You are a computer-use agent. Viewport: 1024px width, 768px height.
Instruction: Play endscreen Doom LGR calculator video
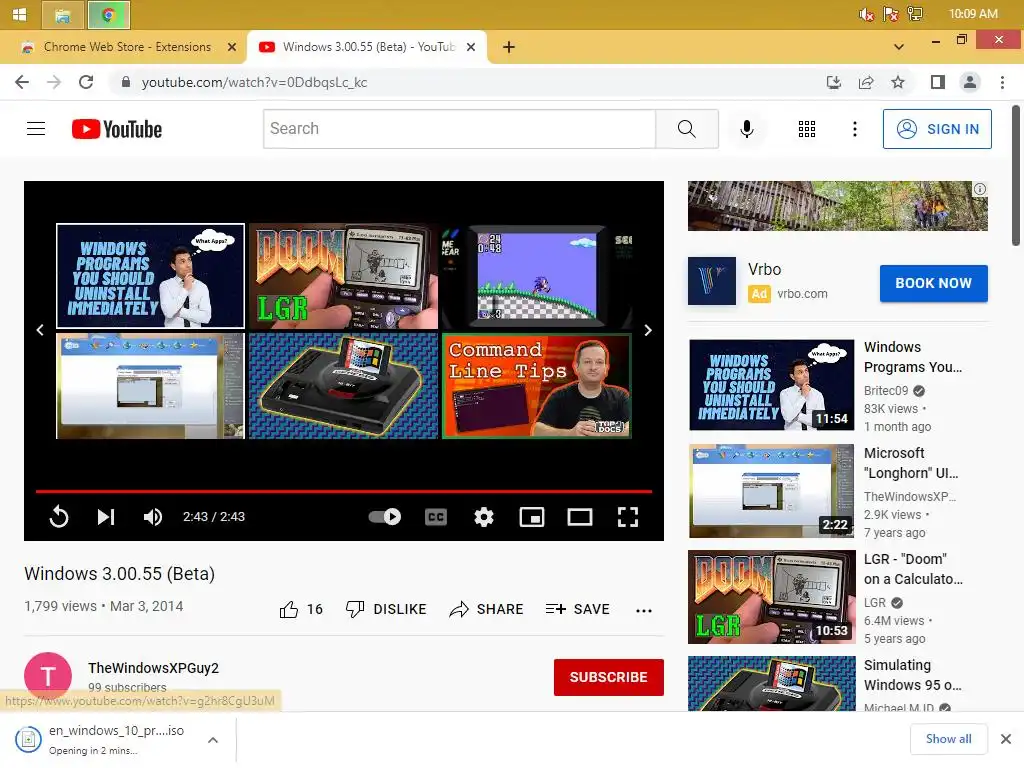point(344,276)
